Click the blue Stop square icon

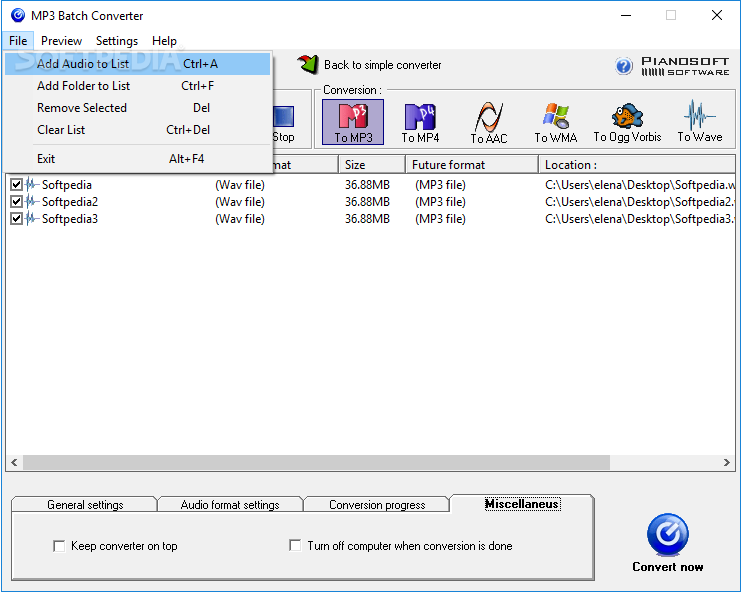tap(284, 116)
